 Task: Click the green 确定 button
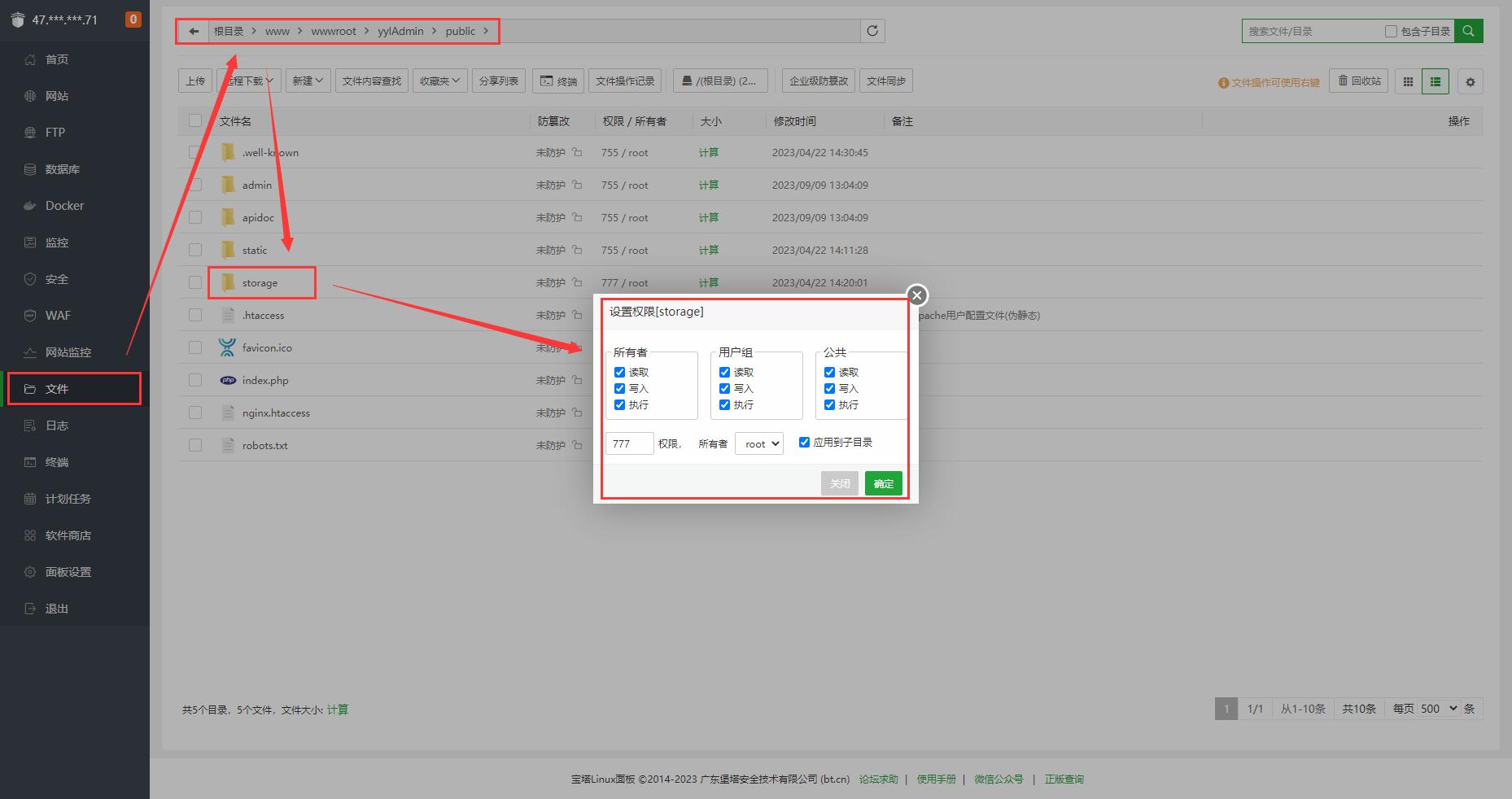[883, 483]
